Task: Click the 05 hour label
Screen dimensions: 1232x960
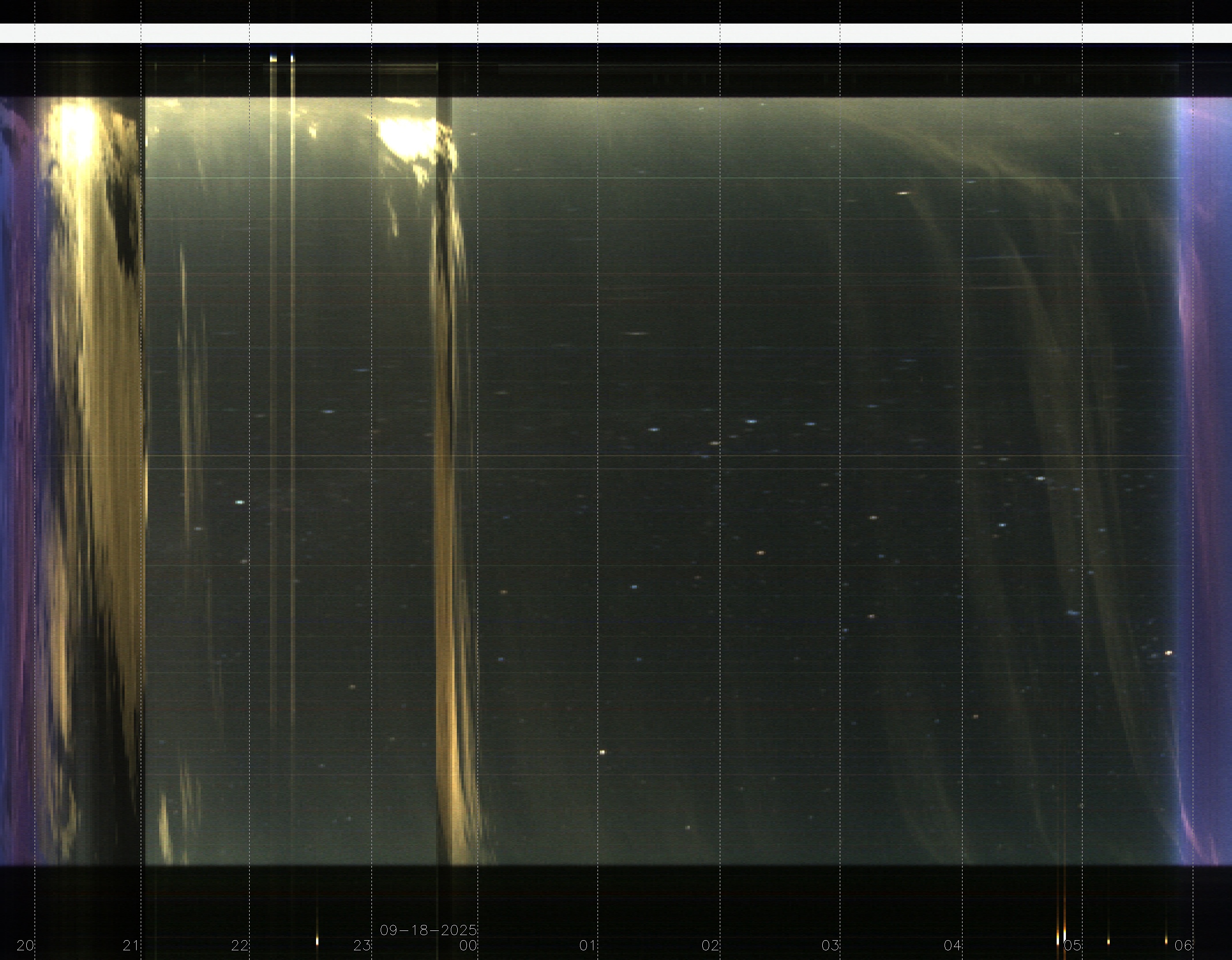Action: (1072, 945)
